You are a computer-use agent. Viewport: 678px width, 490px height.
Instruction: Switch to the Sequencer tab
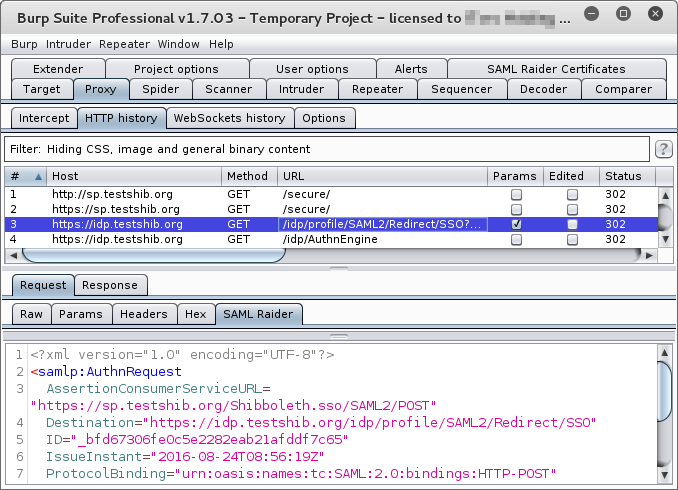tap(461, 89)
